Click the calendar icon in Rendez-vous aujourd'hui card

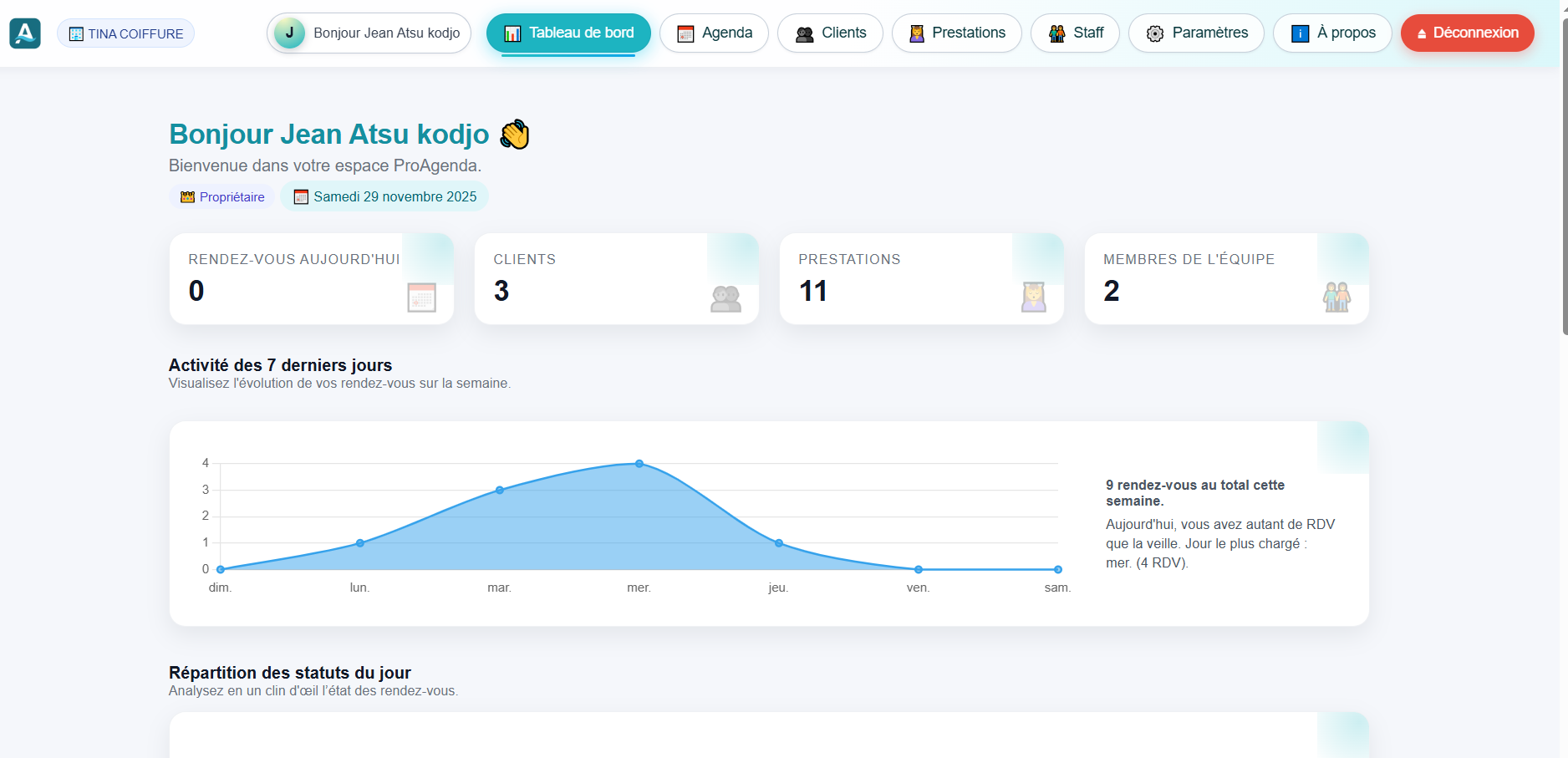(421, 298)
